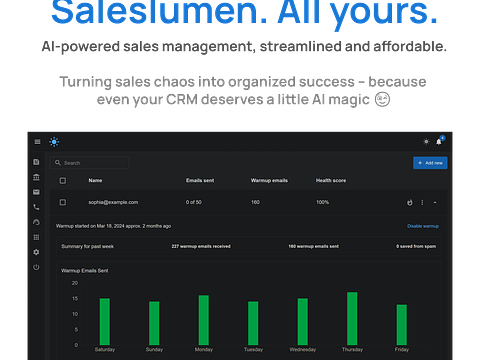Click '227 warmup emails received' text
The height and width of the screenshot is (360, 480).
point(201,246)
